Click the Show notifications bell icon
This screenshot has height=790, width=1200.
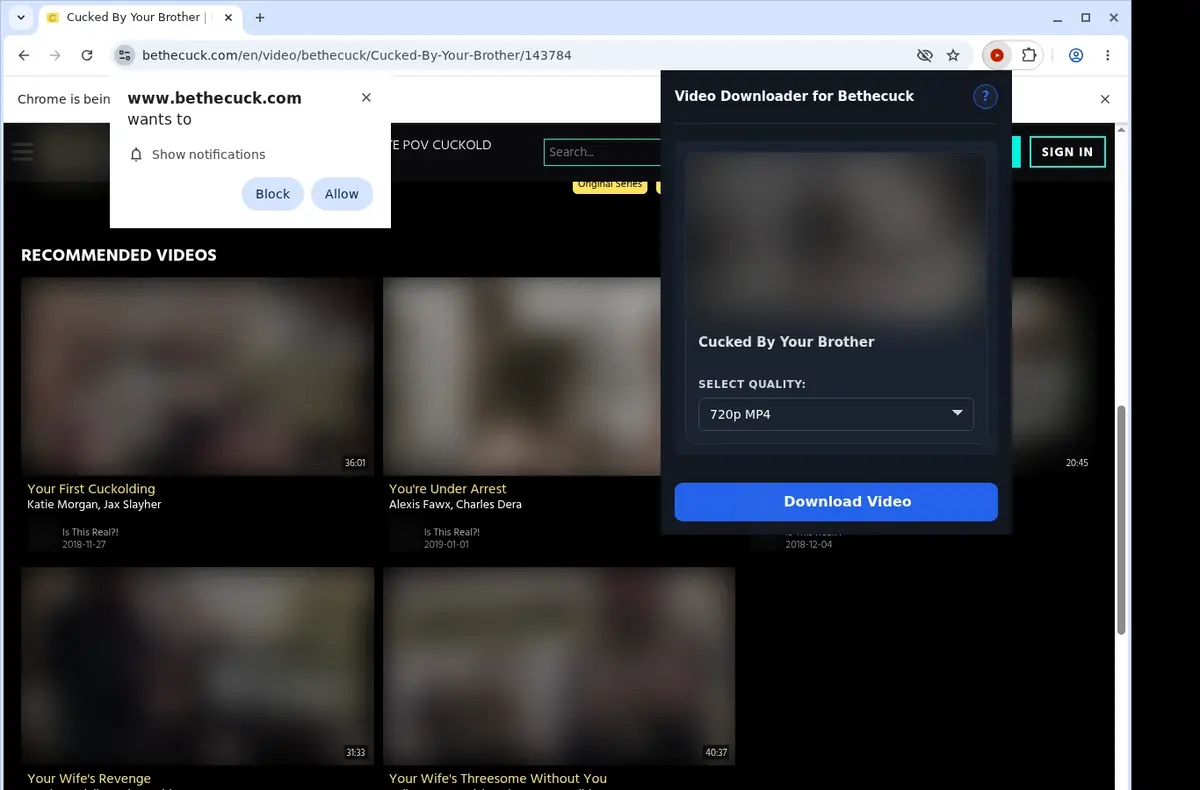click(137, 154)
